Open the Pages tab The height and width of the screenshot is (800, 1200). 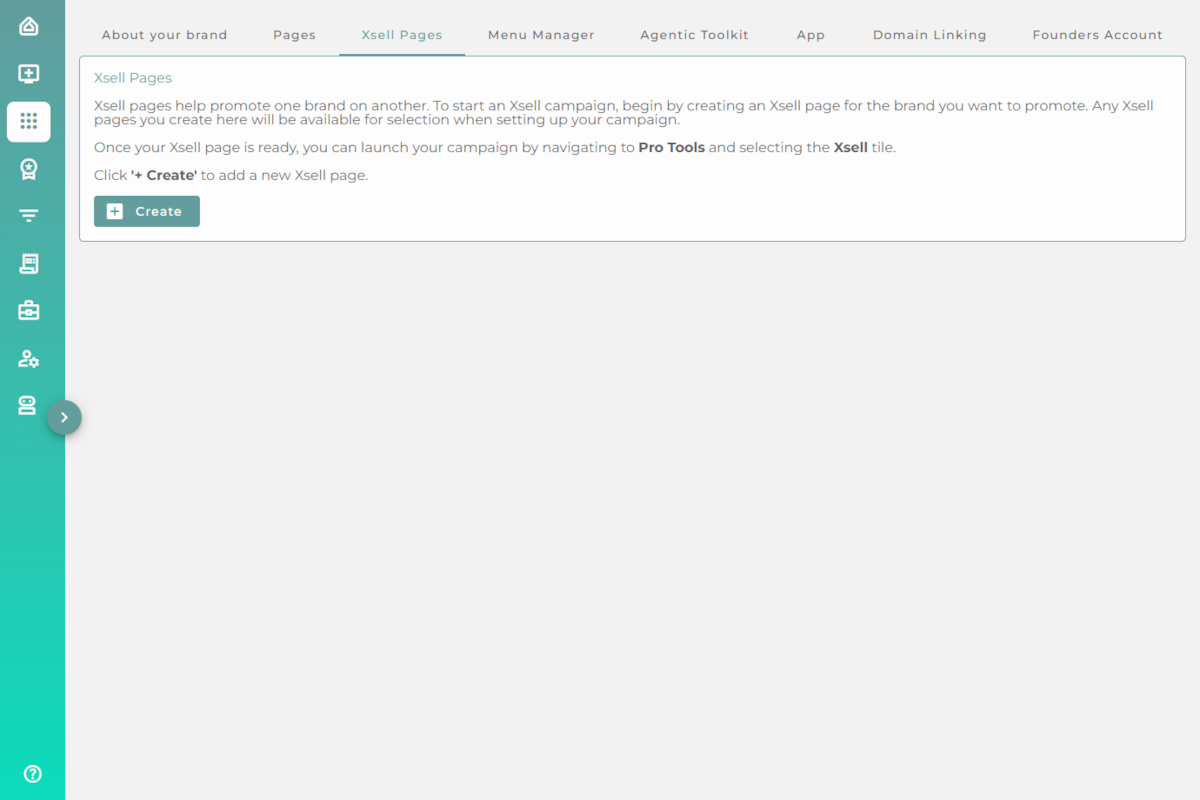pyautogui.click(x=294, y=35)
